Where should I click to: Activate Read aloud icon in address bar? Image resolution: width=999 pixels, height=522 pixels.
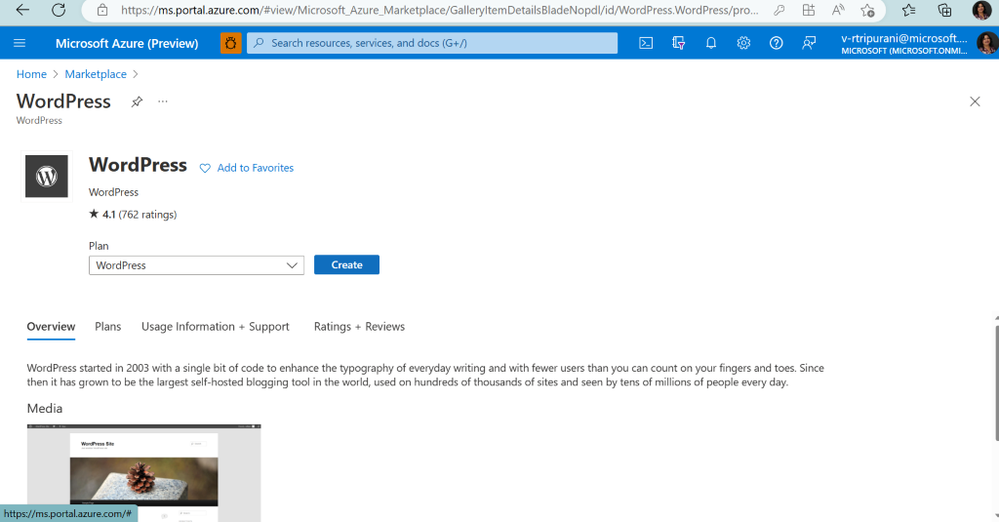838,10
